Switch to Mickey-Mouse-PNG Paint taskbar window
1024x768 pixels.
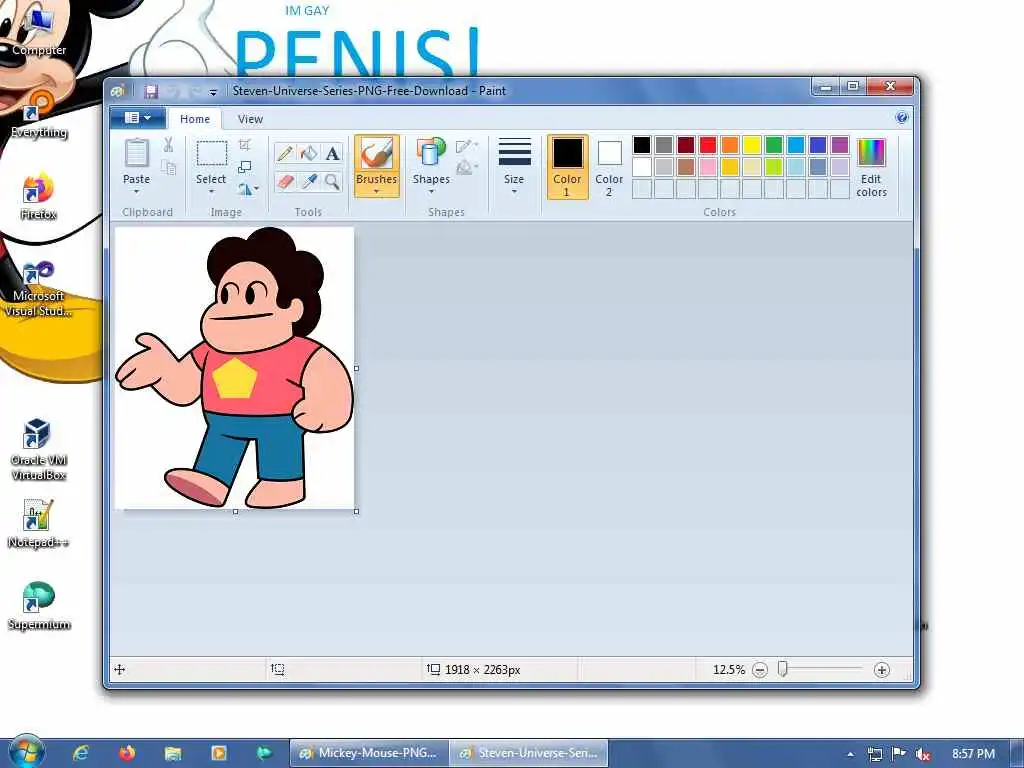[x=369, y=753]
